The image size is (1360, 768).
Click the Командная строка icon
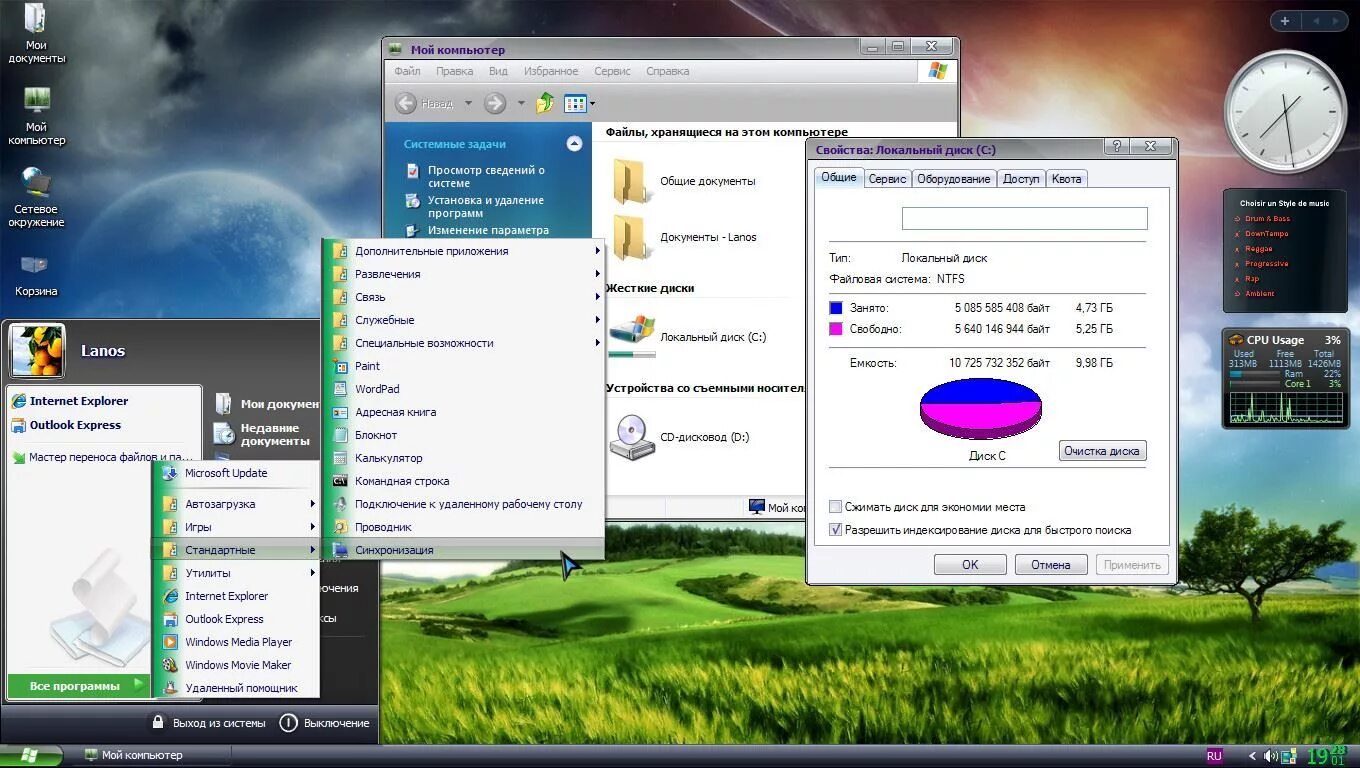340,481
